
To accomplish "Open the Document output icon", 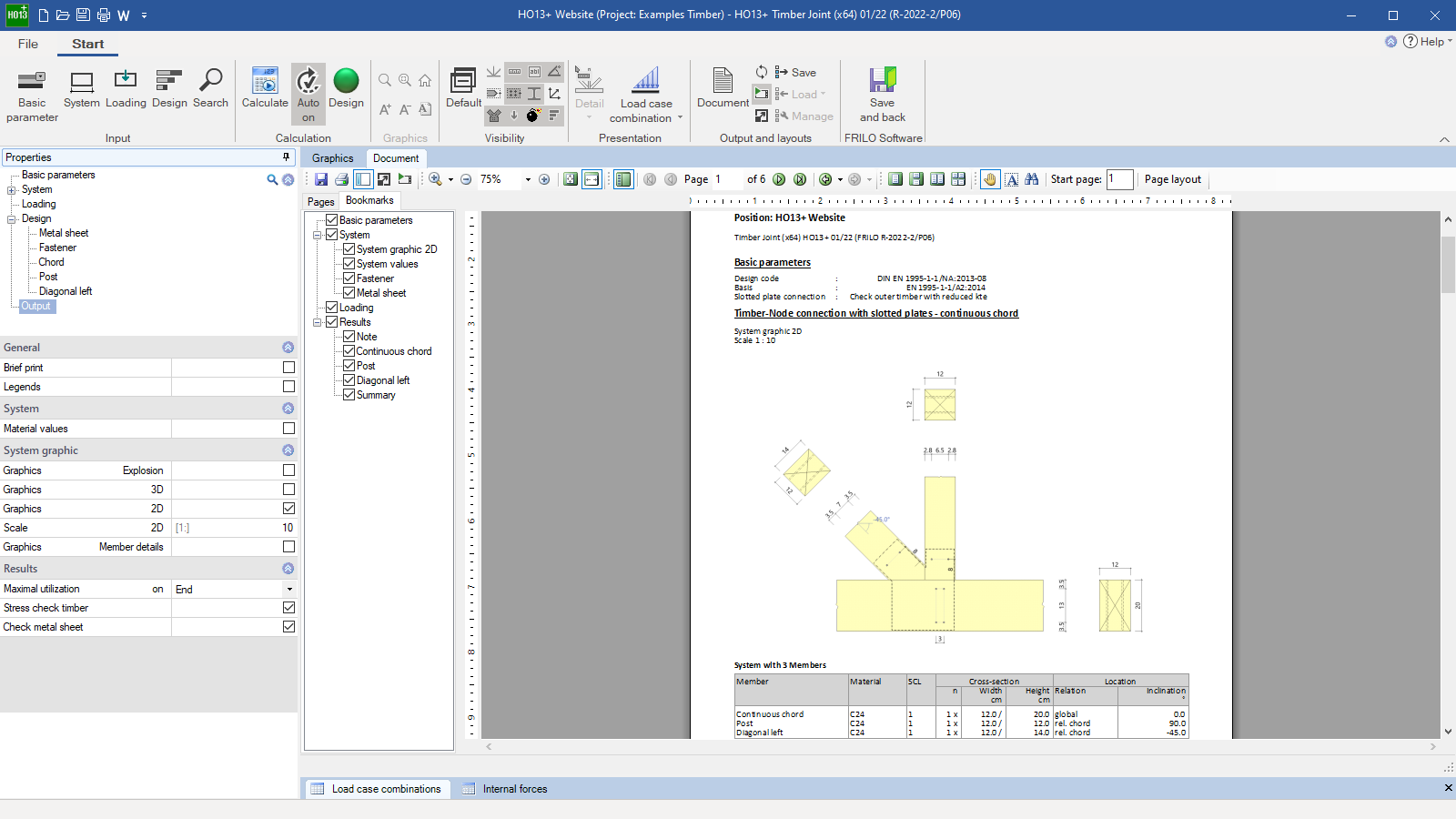I will pyautogui.click(x=723, y=89).
